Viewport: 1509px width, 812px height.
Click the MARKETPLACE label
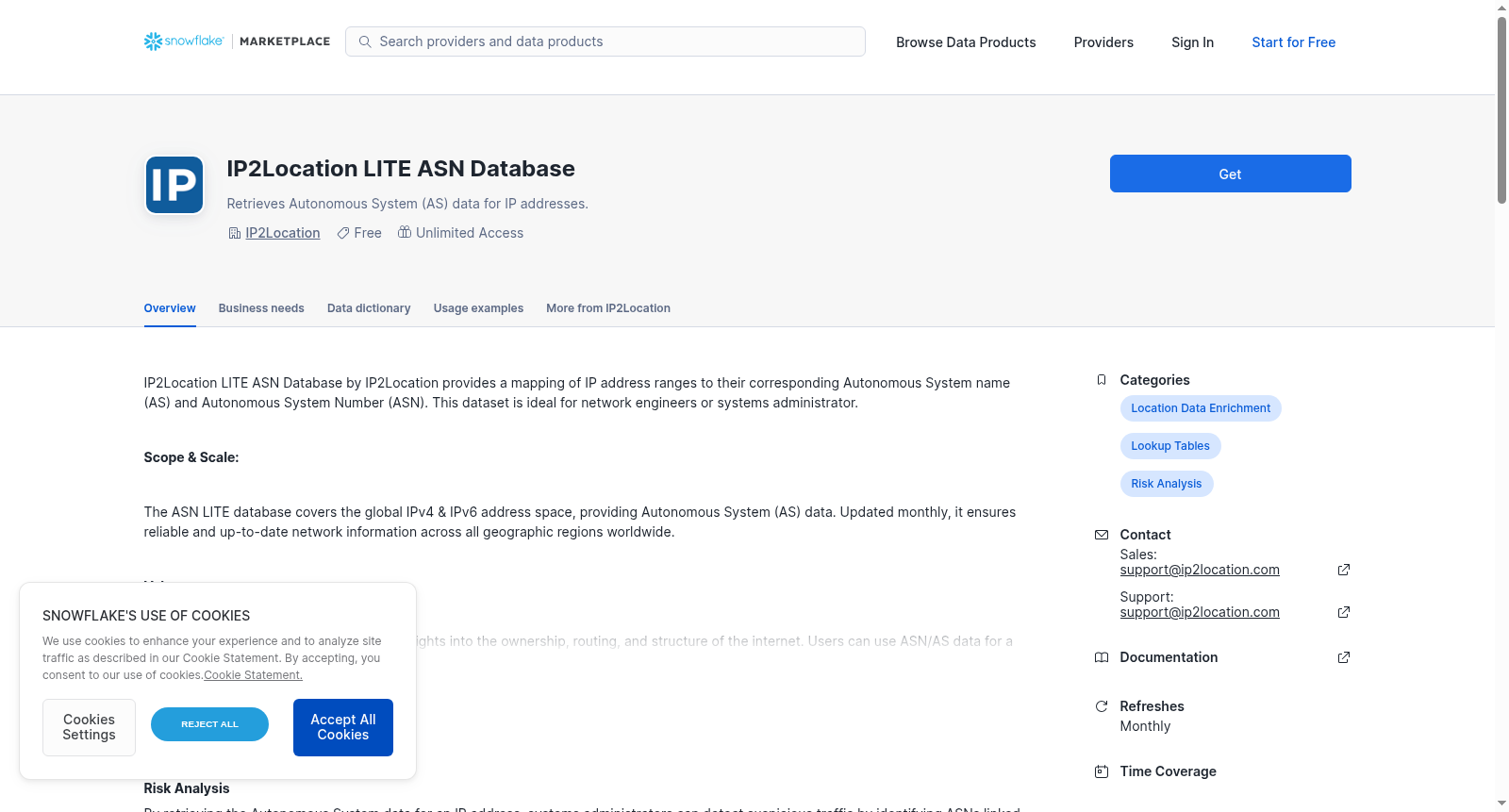pos(285,41)
